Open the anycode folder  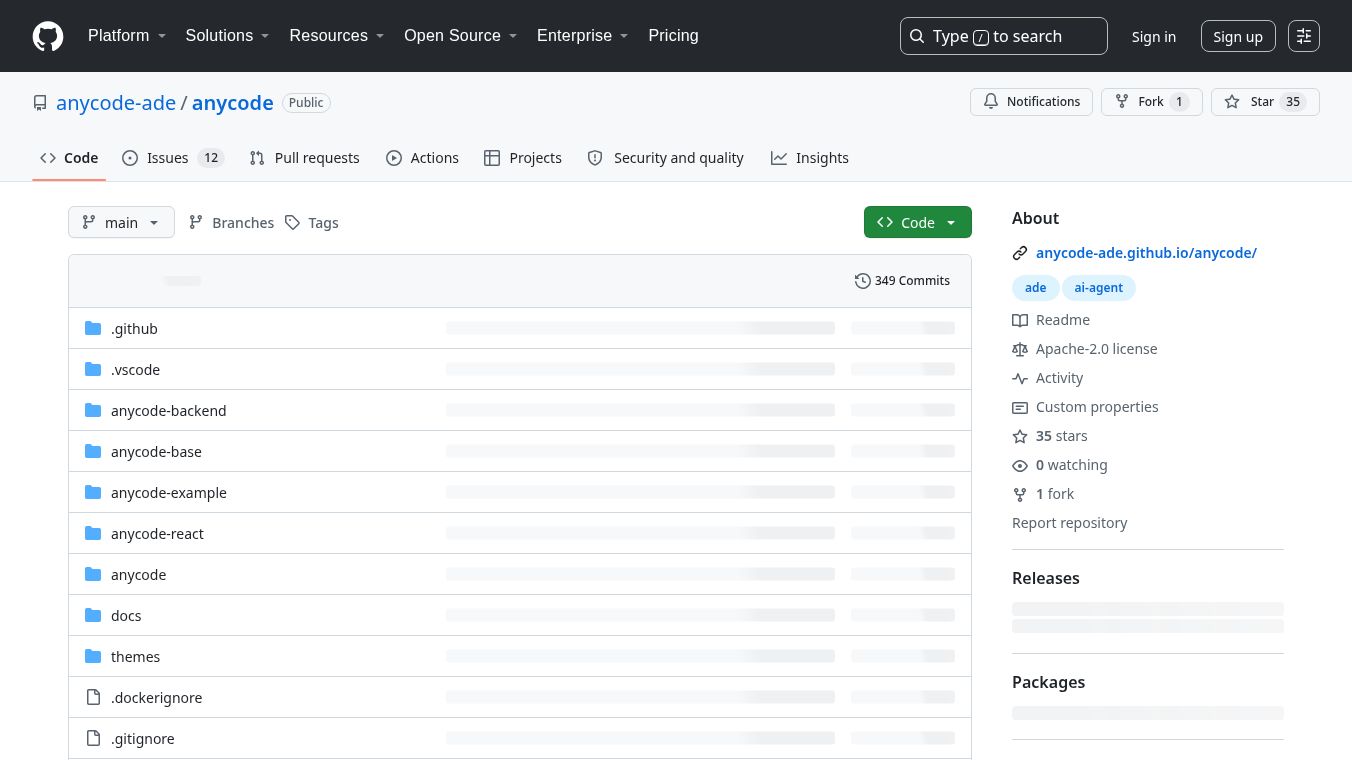[138, 575]
